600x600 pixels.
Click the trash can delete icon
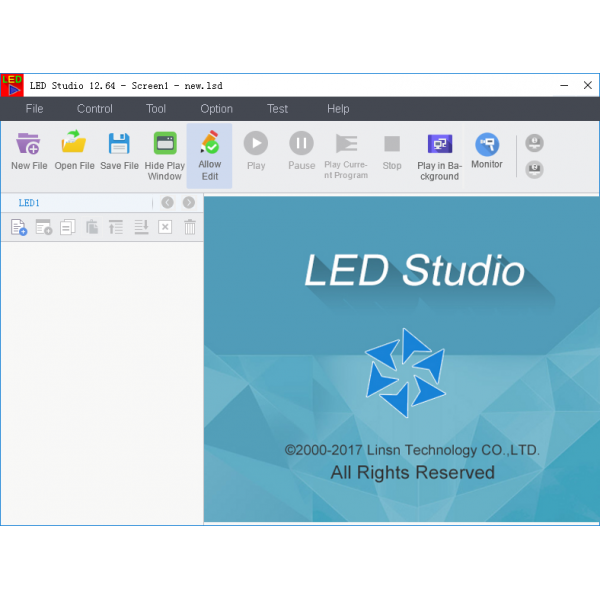coord(190,227)
